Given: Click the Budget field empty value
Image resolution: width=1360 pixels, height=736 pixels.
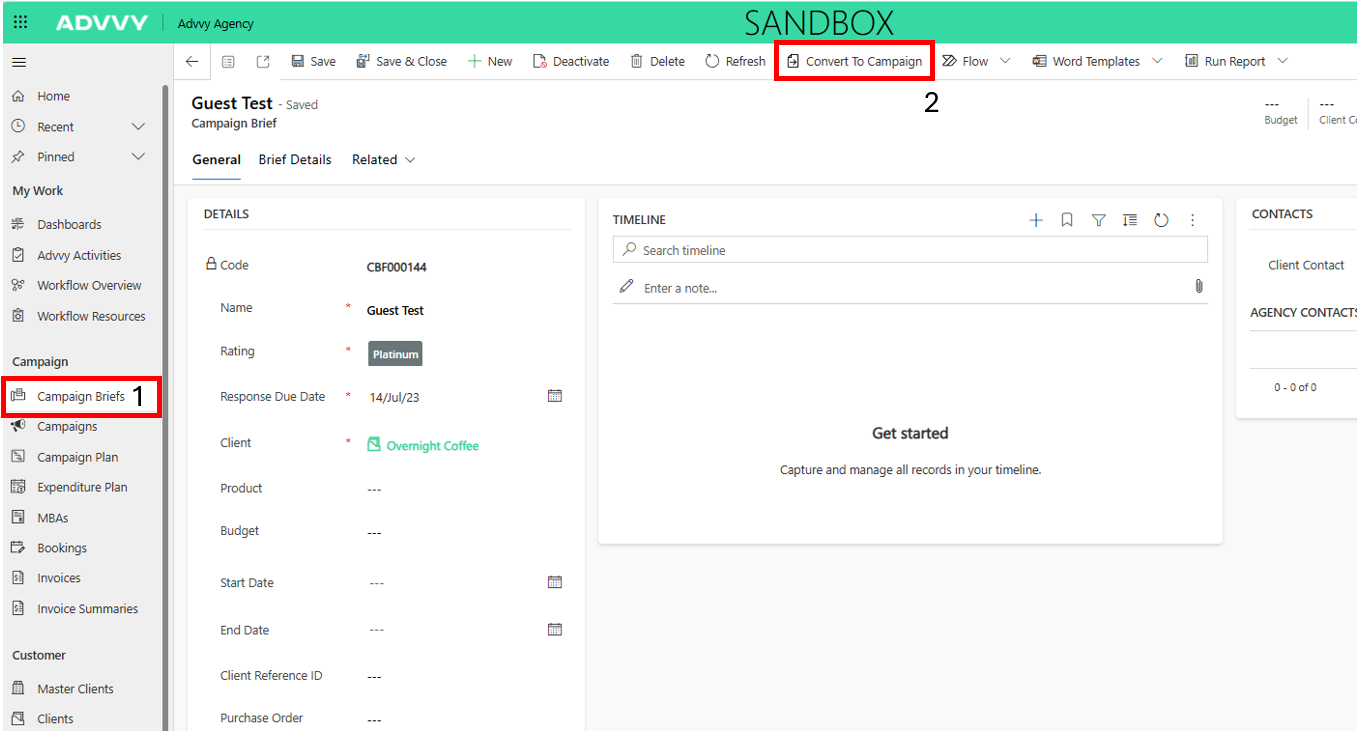Looking at the screenshot, I should 374,532.
